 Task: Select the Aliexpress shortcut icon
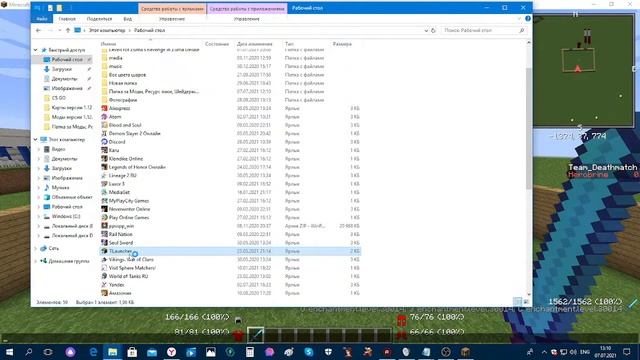click(104, 108)
